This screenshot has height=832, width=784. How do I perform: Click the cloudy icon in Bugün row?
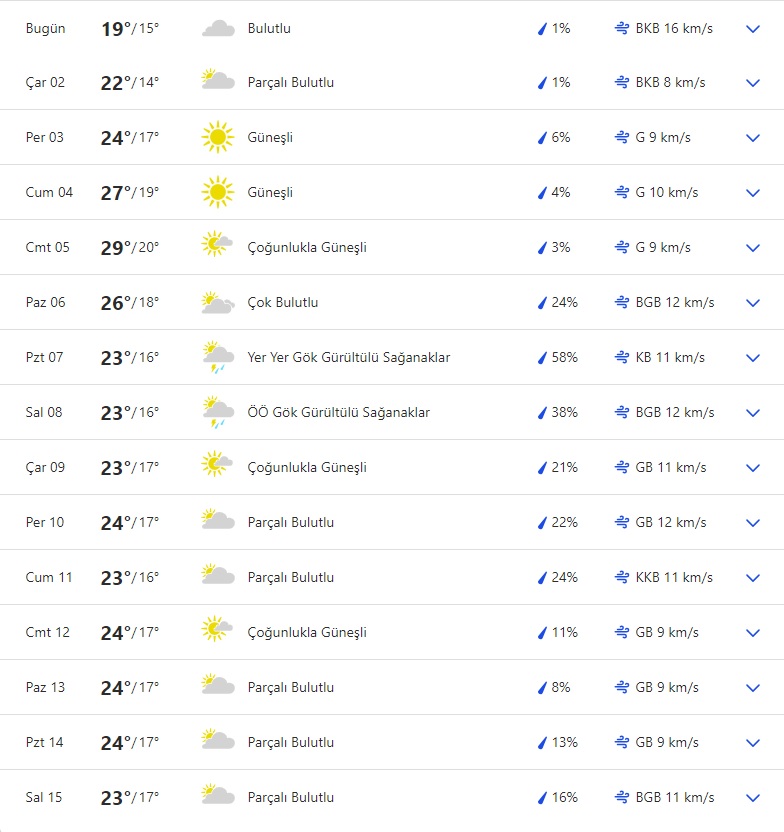(218, 28)
